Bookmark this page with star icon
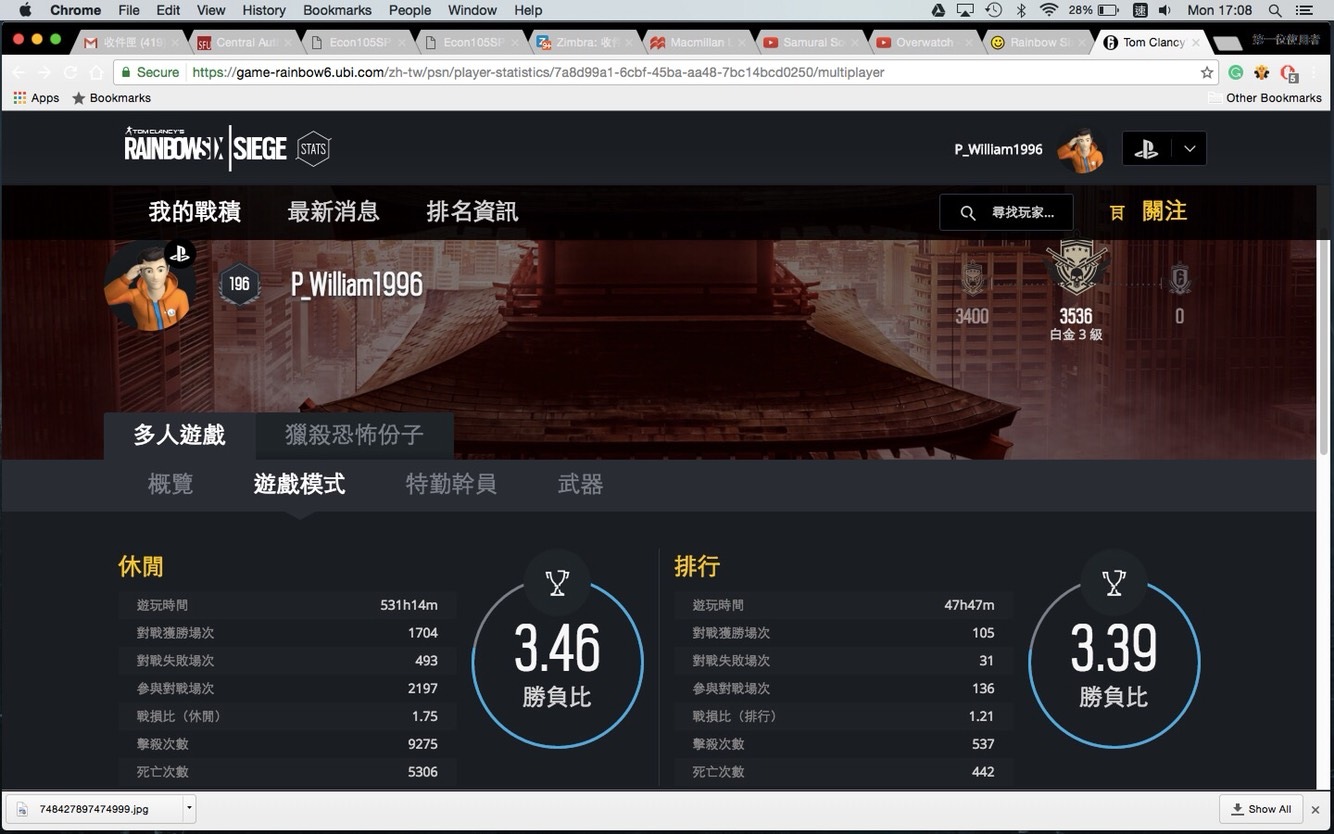This screenshot has width=1334, height=834. click(x=1207, y=72)
